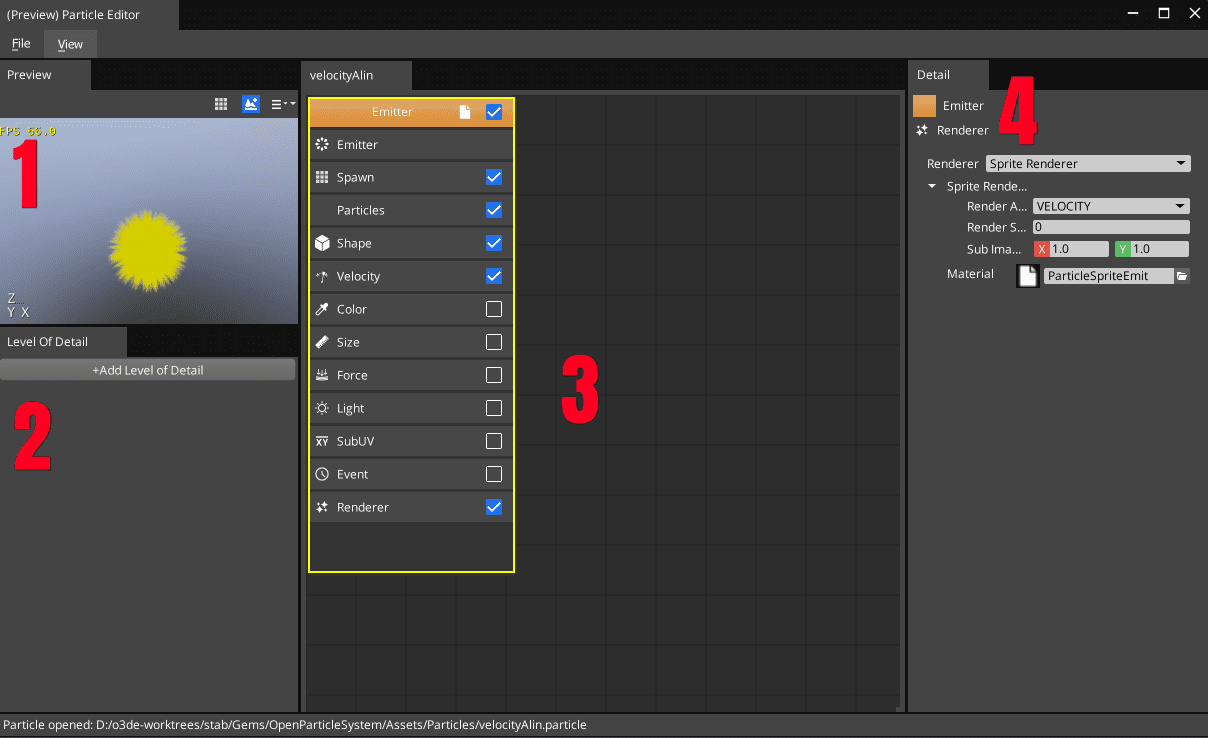
Task: Open the Sprite Renderer dropdown
Action: (1088, 164)
